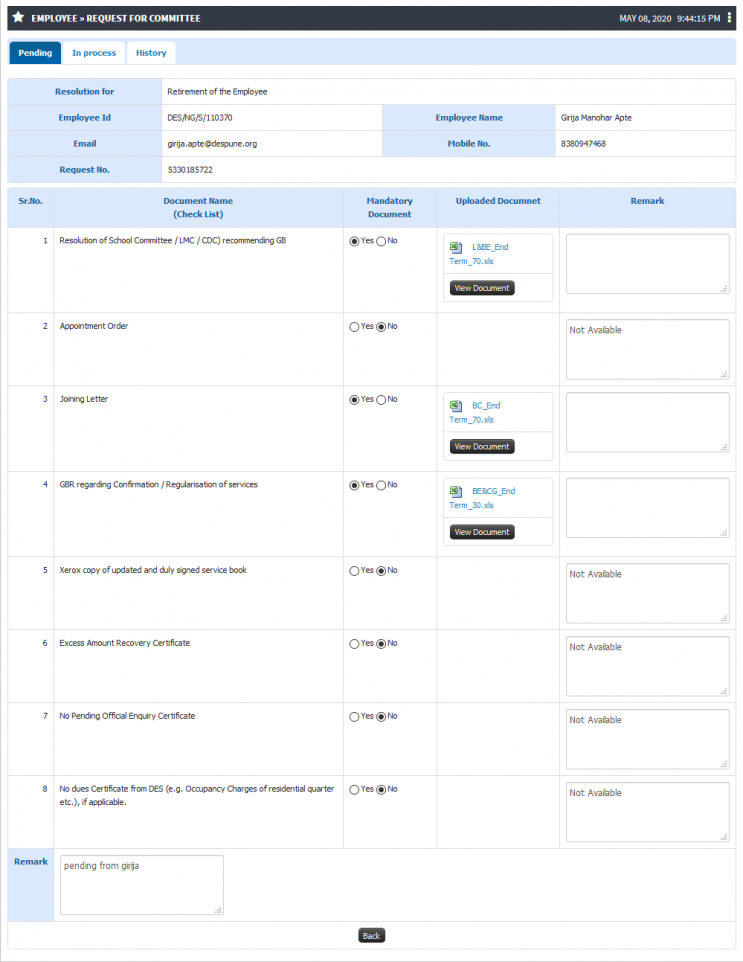Select Yes for Xerox copy of service book

point(354,571)
